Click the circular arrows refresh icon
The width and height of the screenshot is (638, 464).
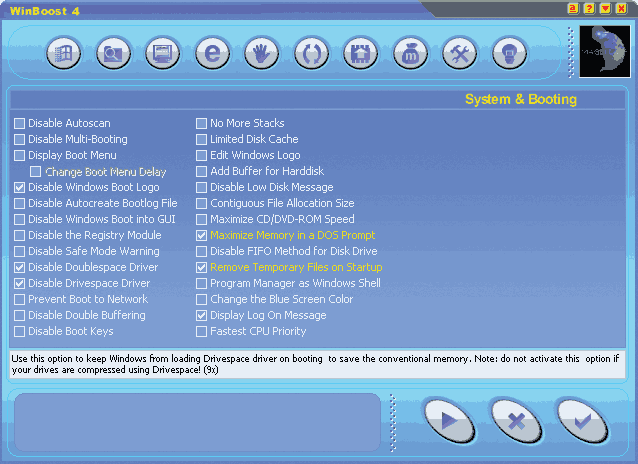[312, 53]
